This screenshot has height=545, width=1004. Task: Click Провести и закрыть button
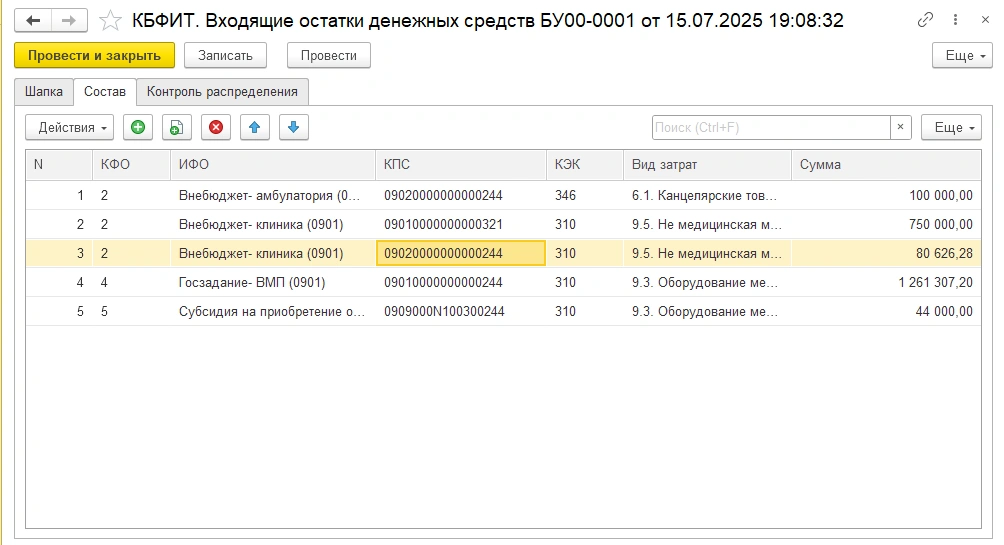(94, 56)
